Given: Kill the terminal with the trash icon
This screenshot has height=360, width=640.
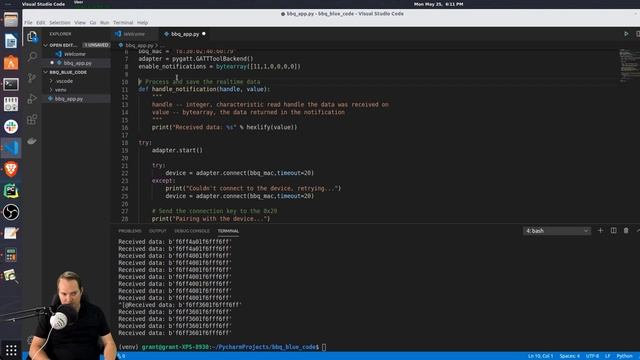Looking at the screenshot, I should pos(626,231).
